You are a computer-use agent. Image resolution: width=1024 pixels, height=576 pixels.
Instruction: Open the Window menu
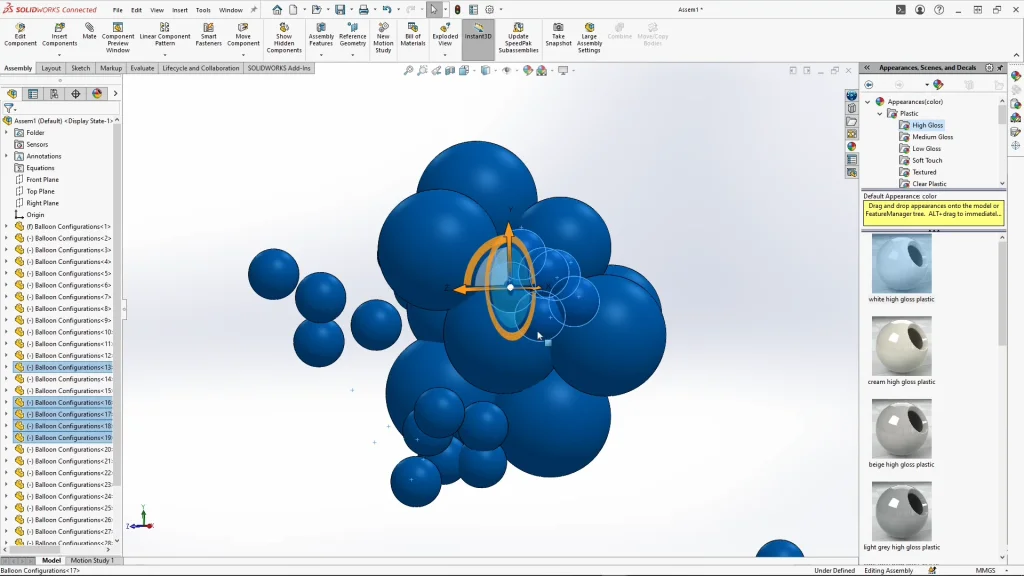tap(231, 10)
